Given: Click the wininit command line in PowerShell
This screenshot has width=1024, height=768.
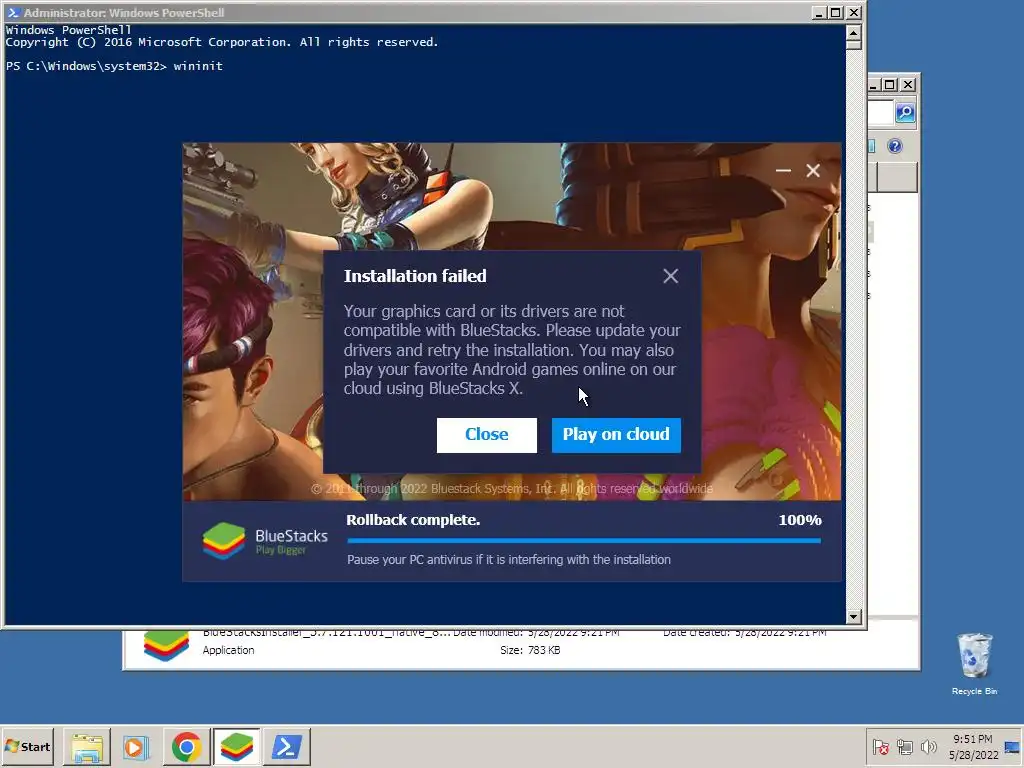Looking at the screenshot, I should 114,66.
